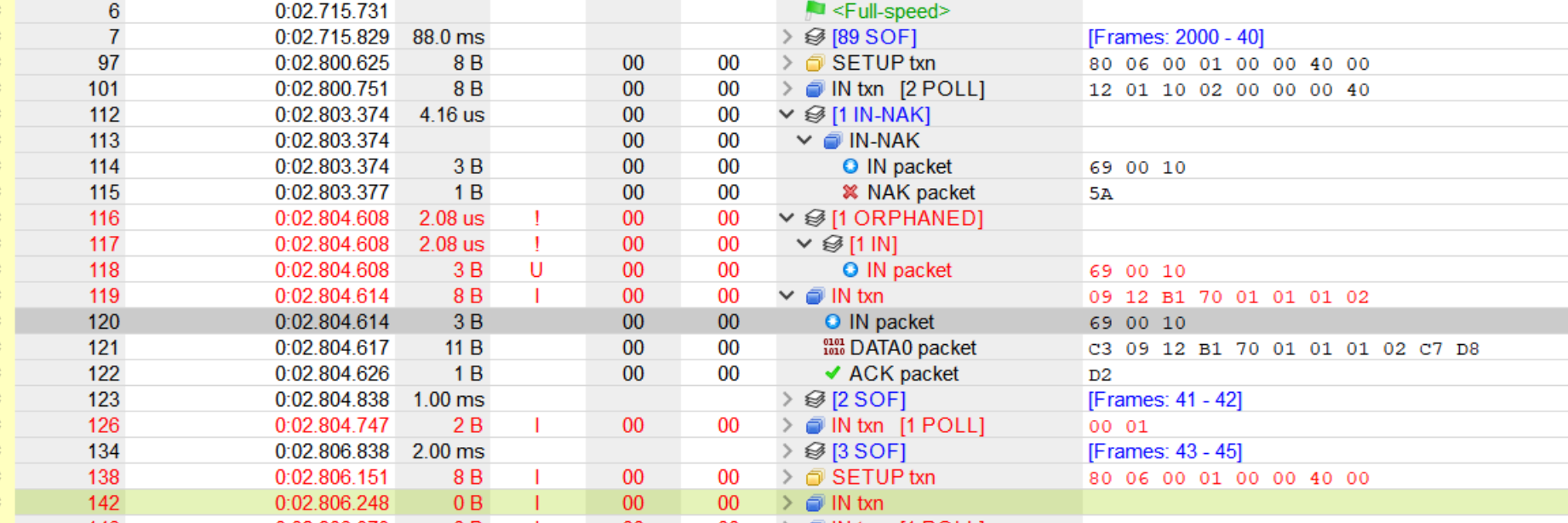The height and width of the screenshot is (523, 1568).
Task: Click the 3 SOF blue label
Action: (868, 451)
